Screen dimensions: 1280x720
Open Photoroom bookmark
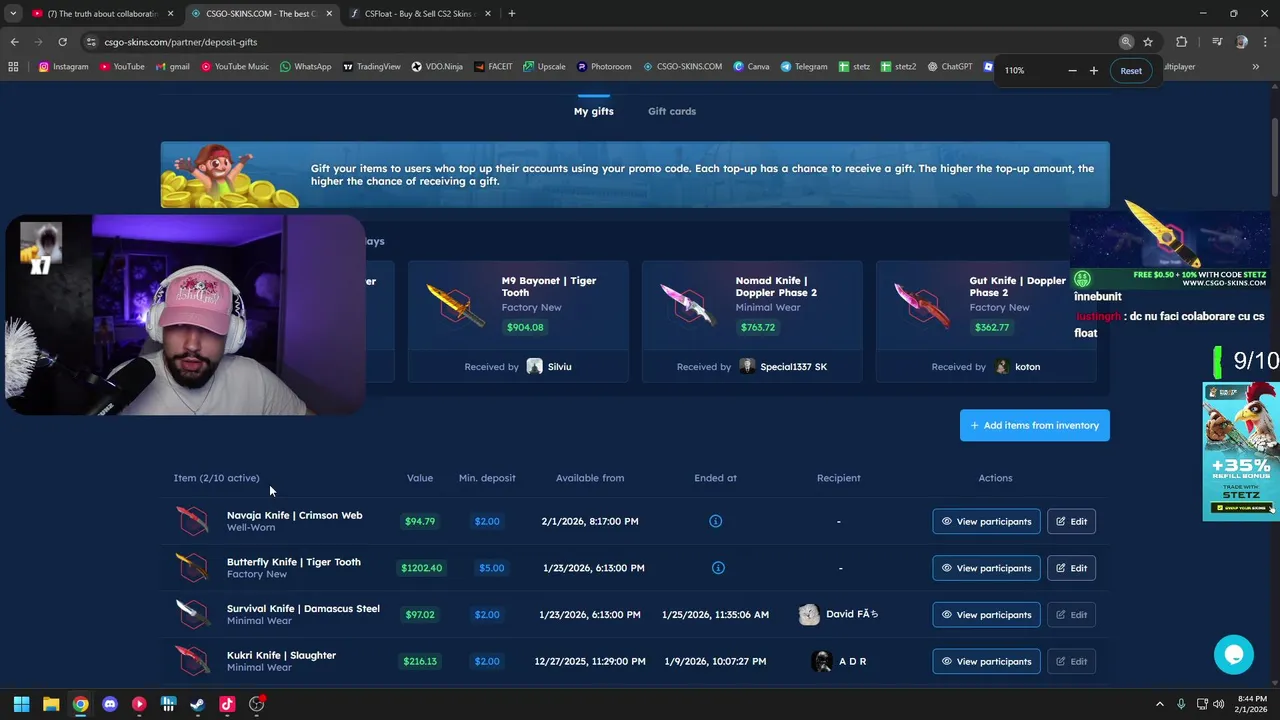click(604, 67)
